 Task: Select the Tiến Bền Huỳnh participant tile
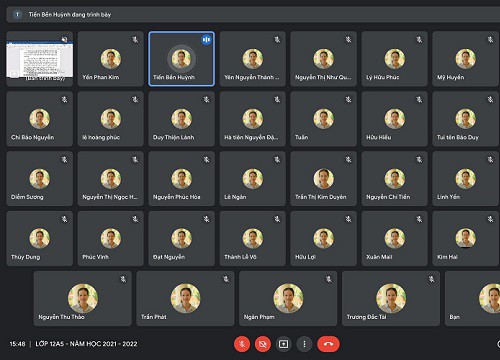pyautogui.click(x=182, y=59)
